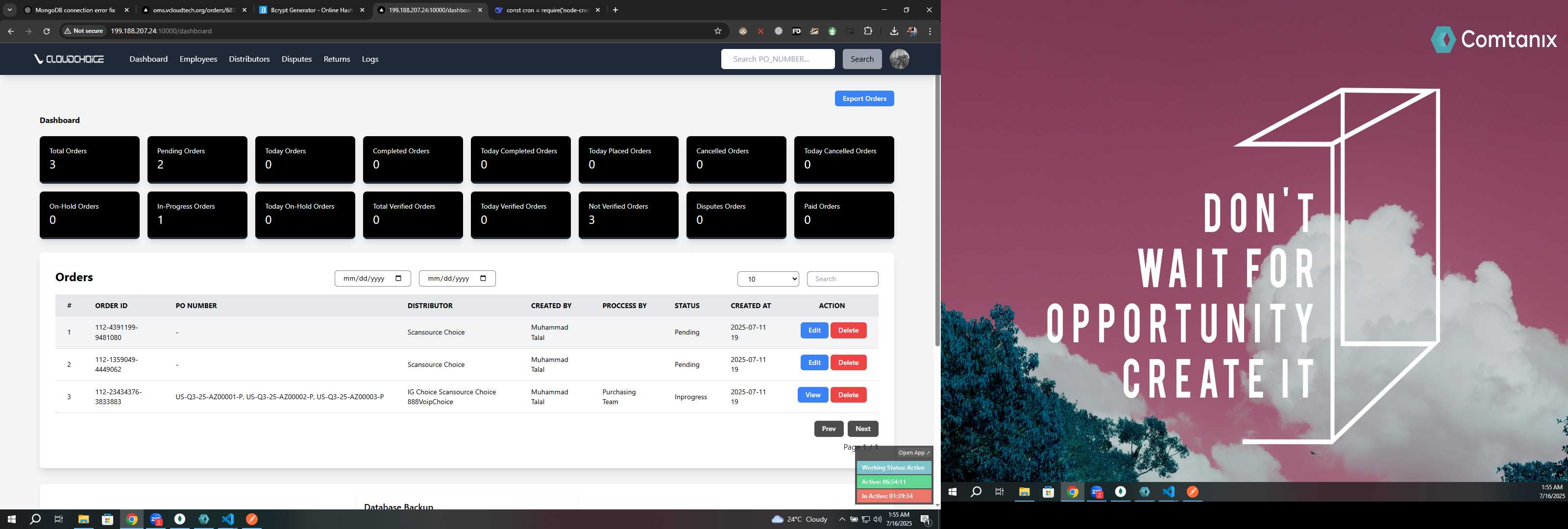Click the network icon in system tray
The width and height of the screenshot is (1568, 529).
pyautogui.click(x=865, y=519)
